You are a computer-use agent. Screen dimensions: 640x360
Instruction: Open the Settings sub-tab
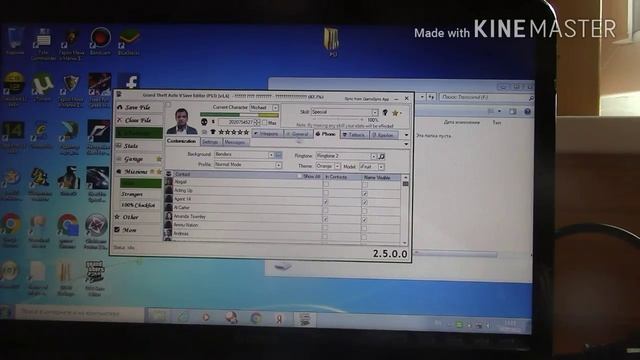click(210, 142)
